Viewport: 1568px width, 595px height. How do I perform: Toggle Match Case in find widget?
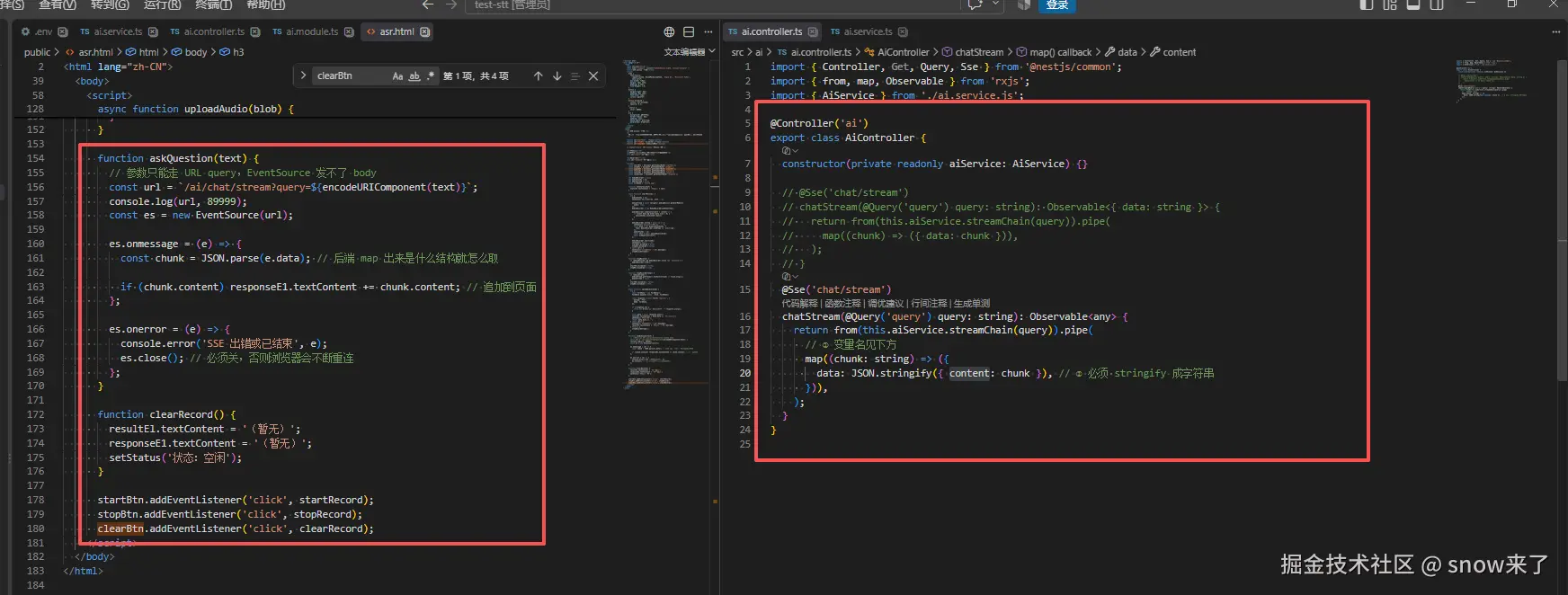[397, 76]
